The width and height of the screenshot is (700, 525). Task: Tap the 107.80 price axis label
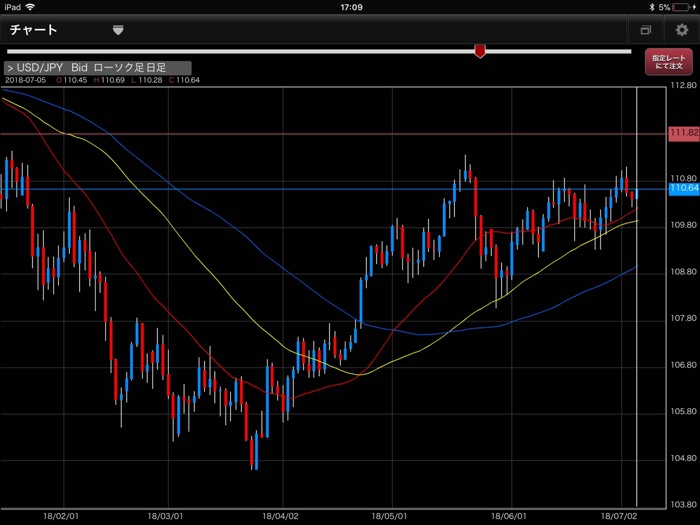click(x=684, y=318)
